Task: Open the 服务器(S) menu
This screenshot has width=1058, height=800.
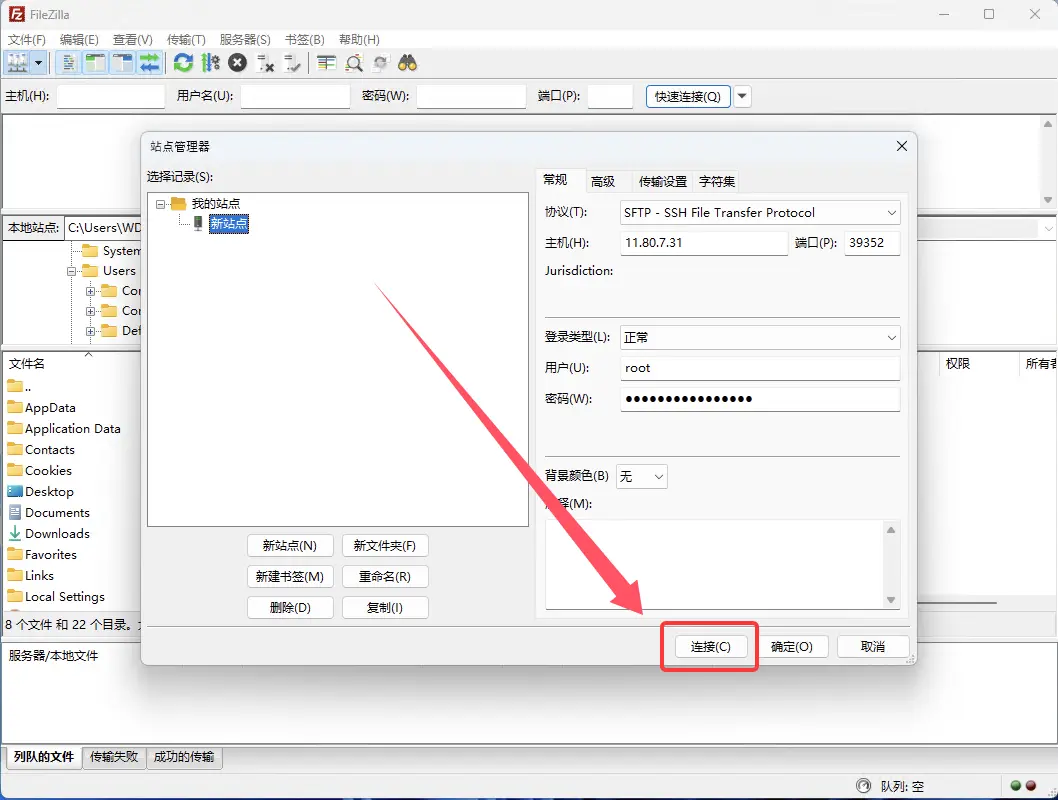Action: pos(245,39)
